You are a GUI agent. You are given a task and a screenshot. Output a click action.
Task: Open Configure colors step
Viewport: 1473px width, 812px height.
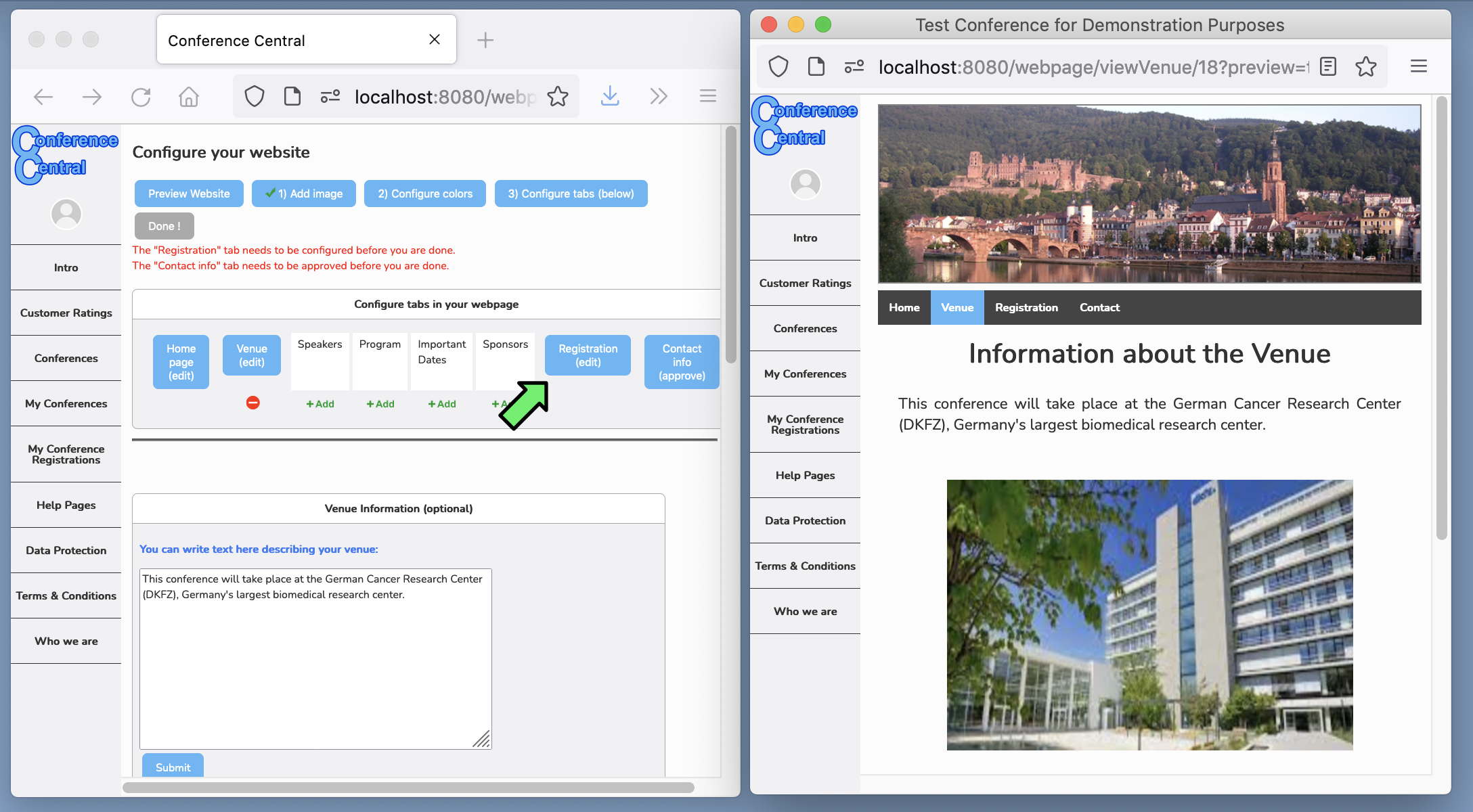click(x=425, y=194)
